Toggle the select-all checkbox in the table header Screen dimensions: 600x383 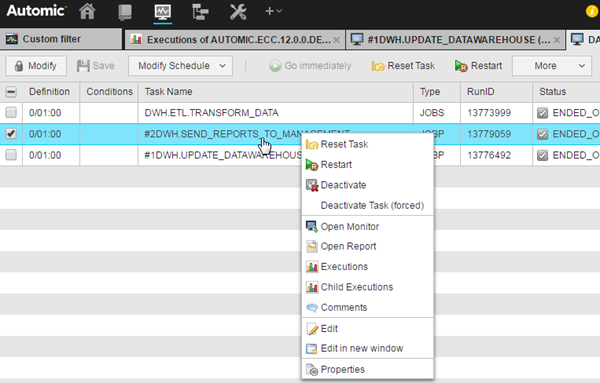(x=11, y=92)
